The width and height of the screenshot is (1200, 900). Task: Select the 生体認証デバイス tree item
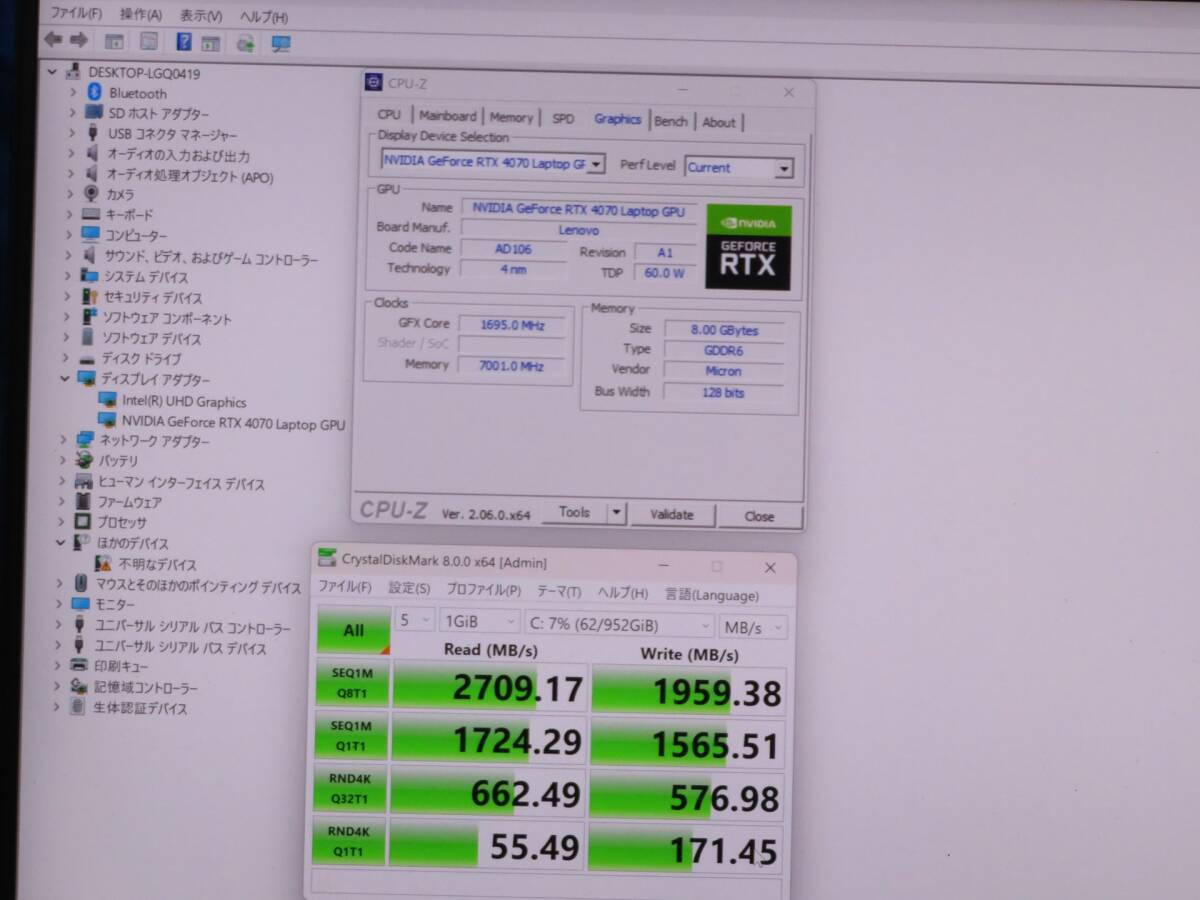(140, 708)
